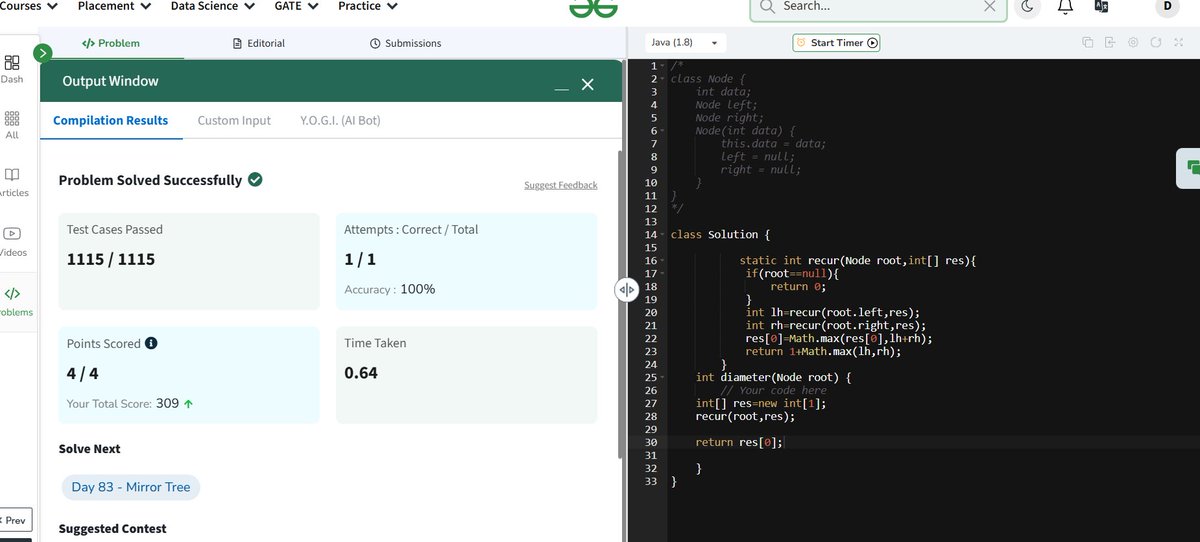Open Day 83 - Mirror Tree problem
The height and width of the screenshot is (542, 1200).
tap(130, 487)
